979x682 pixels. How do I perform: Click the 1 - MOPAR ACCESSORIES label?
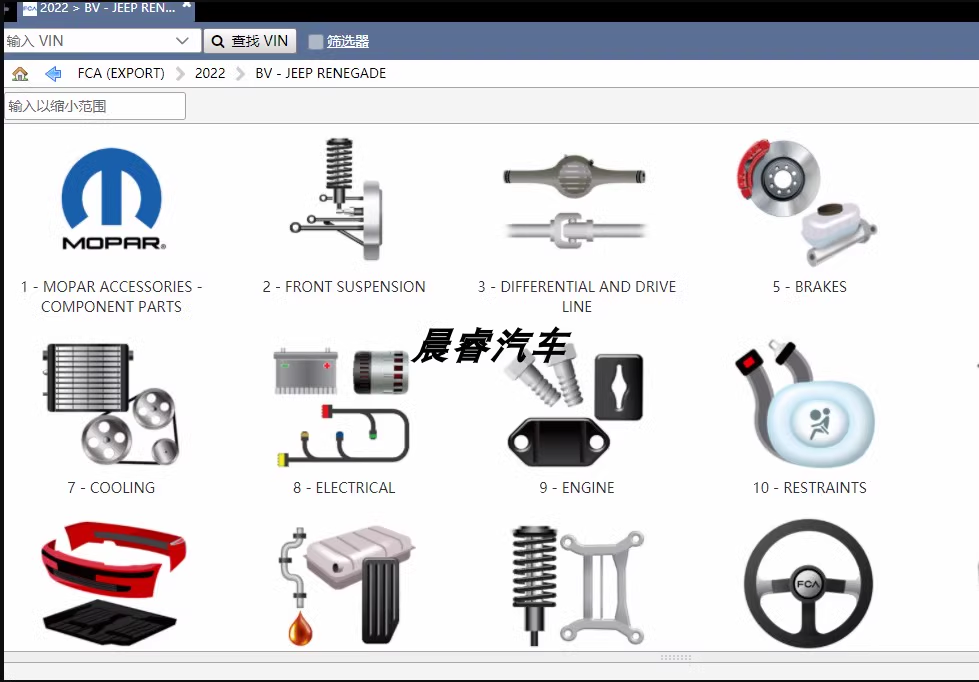tap(112, 297)
